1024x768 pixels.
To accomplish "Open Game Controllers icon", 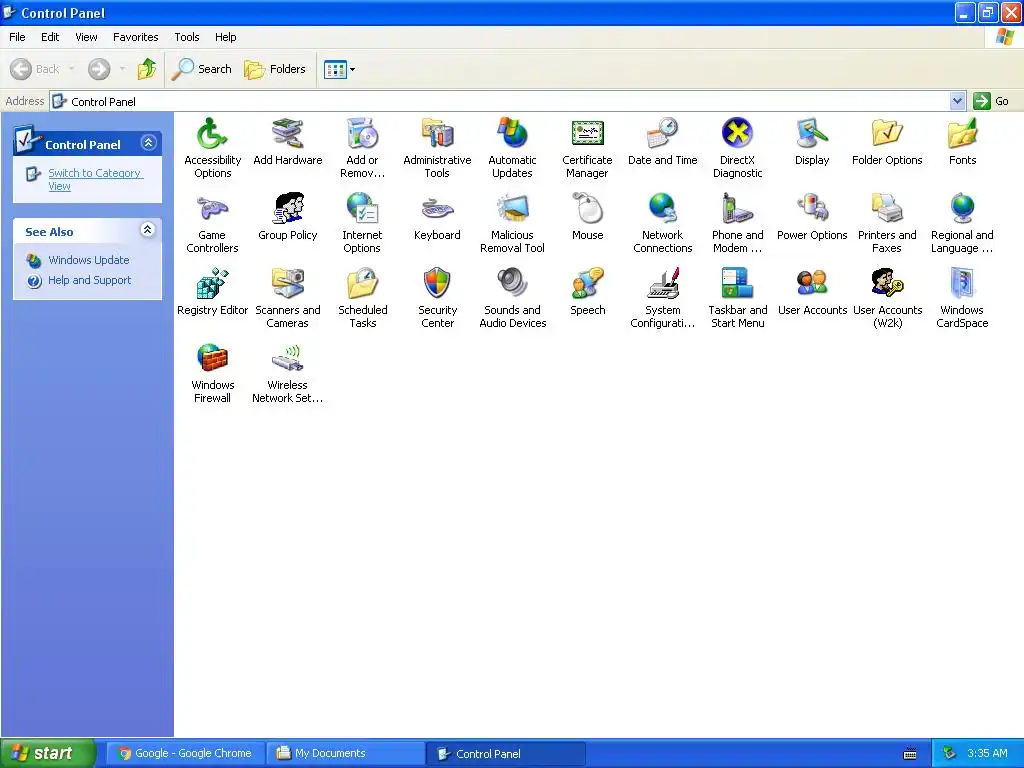I will [x=212, y=210].
